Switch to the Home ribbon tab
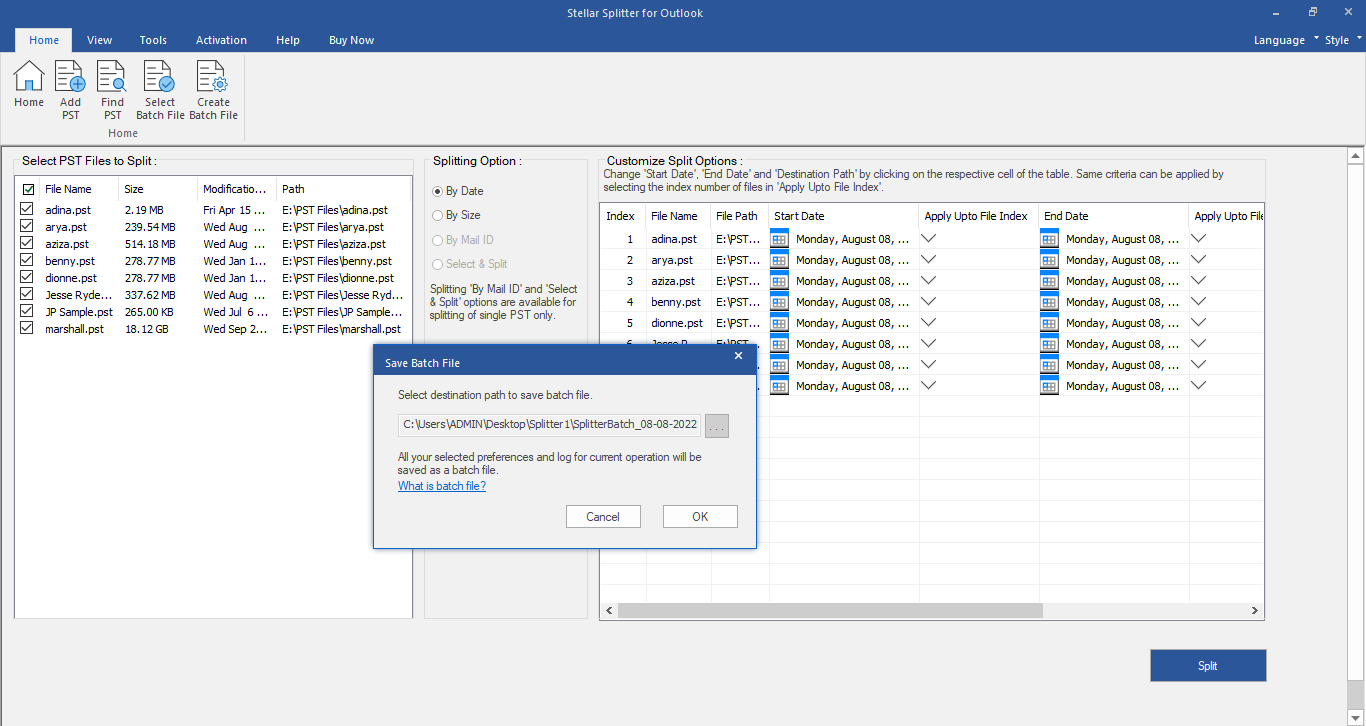Image resolution: width=1366 pixels, height=726 pixels. pos(44,40)
